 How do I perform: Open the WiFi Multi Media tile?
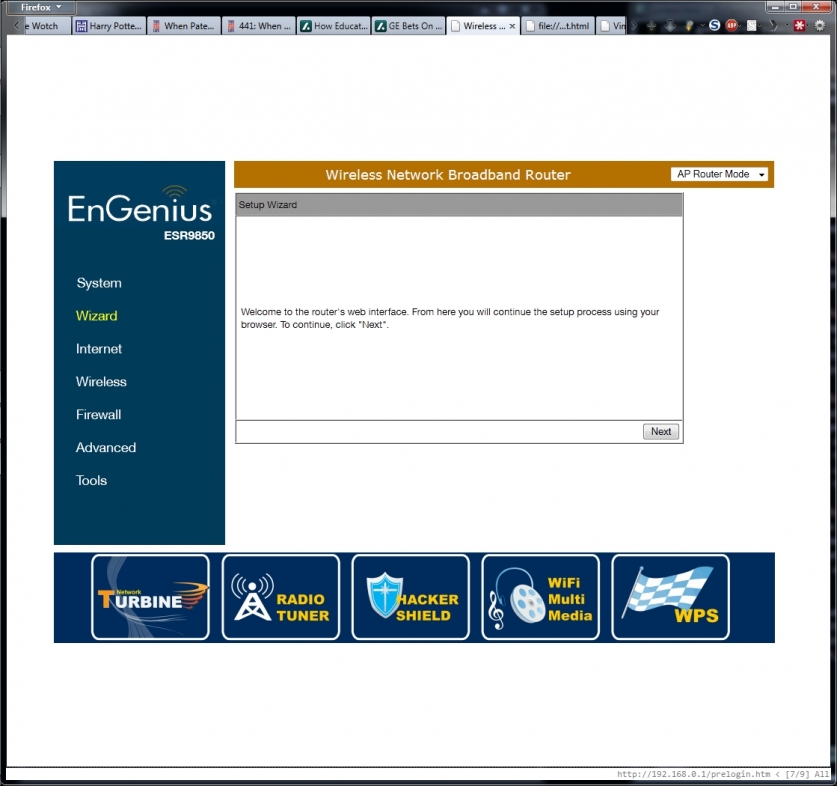click(540, 597)
